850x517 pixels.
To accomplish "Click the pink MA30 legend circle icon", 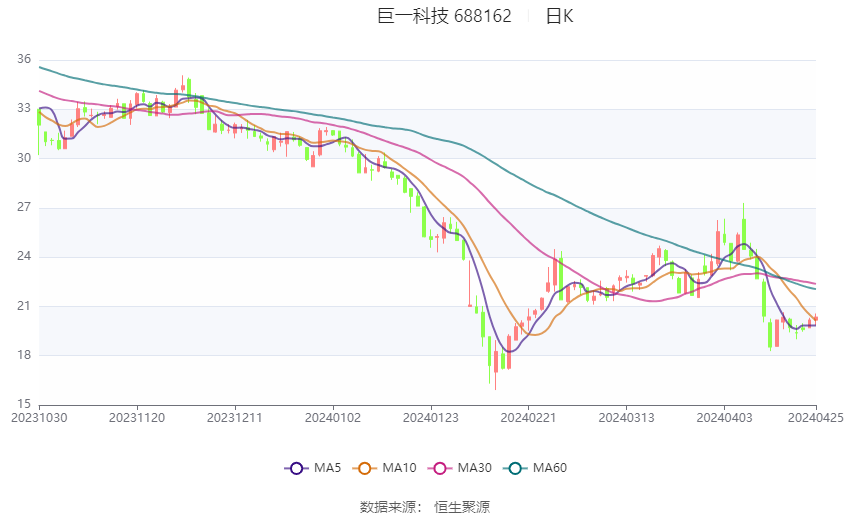I will point(437,468).
